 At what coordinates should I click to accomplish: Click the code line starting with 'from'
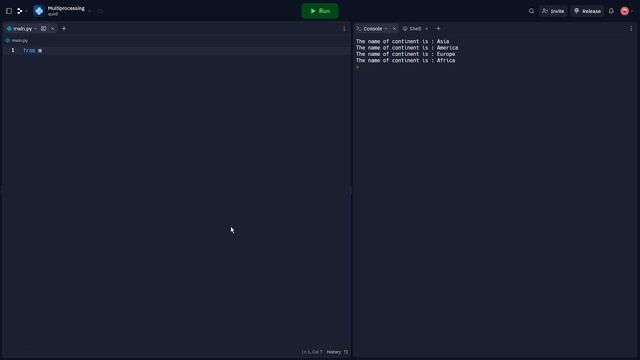177,50
